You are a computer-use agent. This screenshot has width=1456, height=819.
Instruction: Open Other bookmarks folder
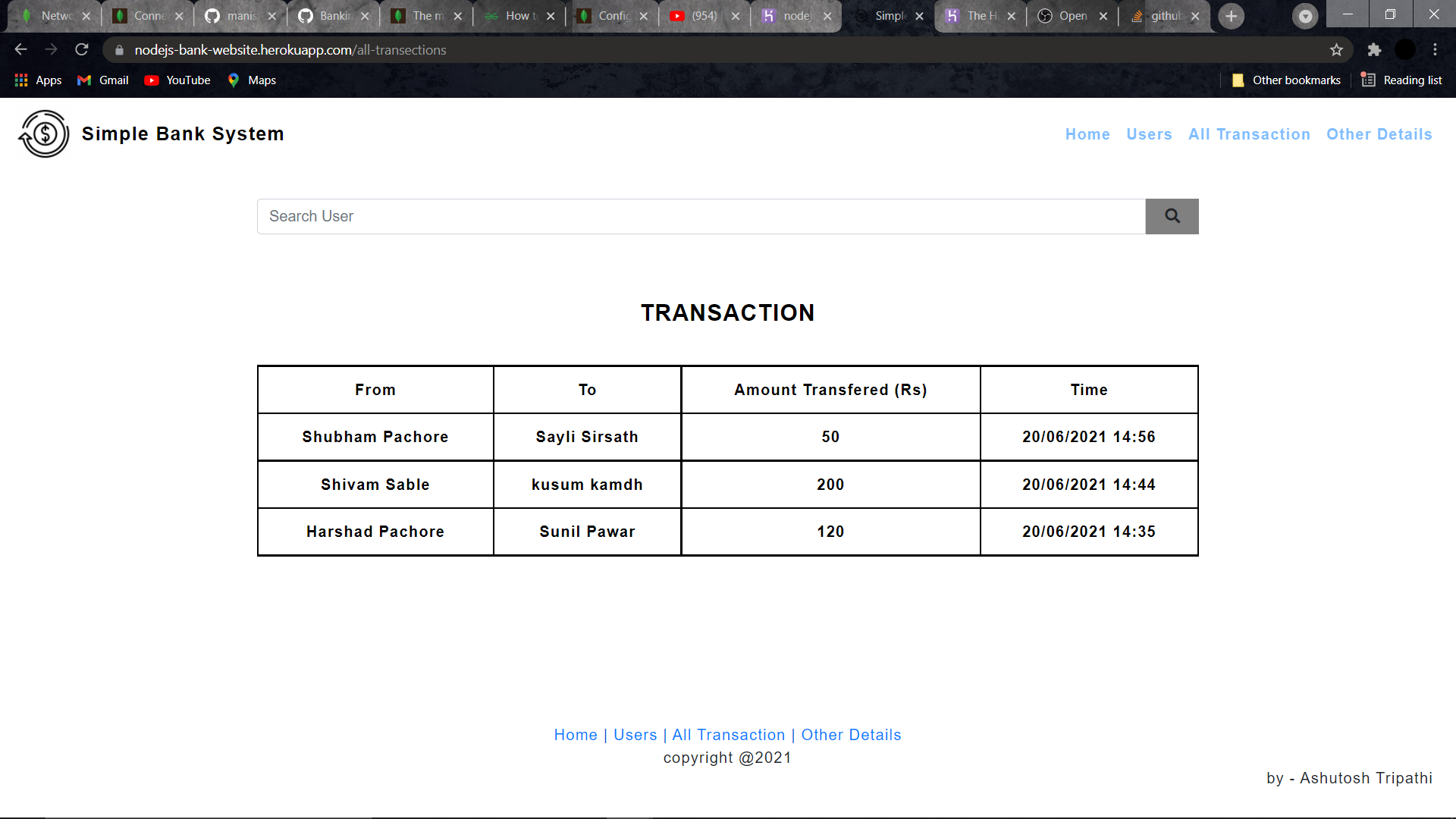click(x=1286, y=80)
